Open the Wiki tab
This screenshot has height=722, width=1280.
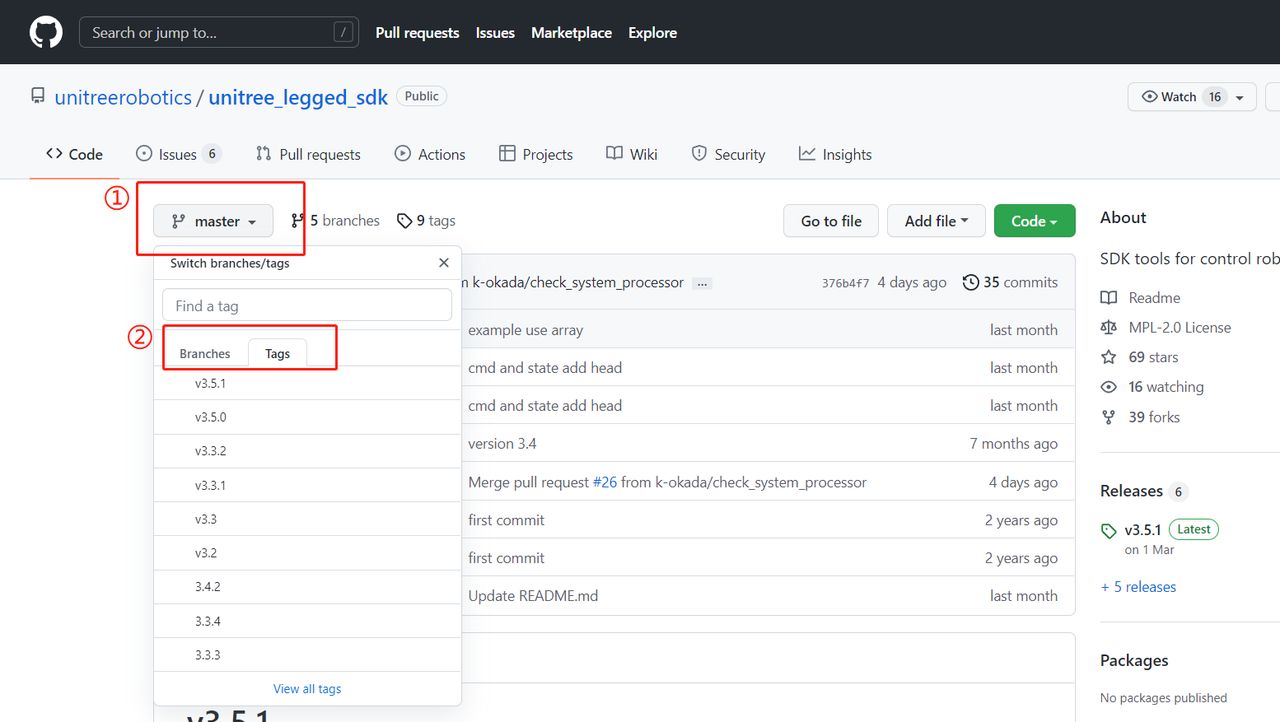pyautogui.click(x=632, y=154)
